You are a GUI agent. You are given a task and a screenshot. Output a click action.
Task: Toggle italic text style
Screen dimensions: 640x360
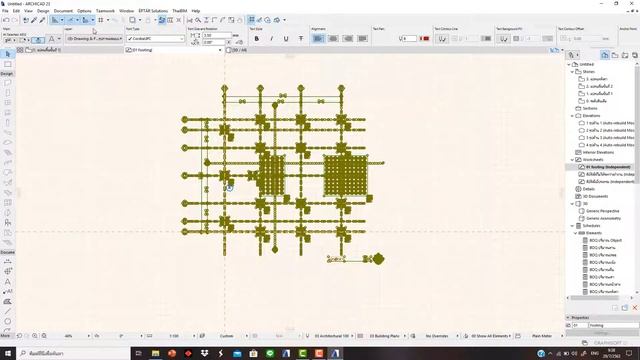[271, 39]
